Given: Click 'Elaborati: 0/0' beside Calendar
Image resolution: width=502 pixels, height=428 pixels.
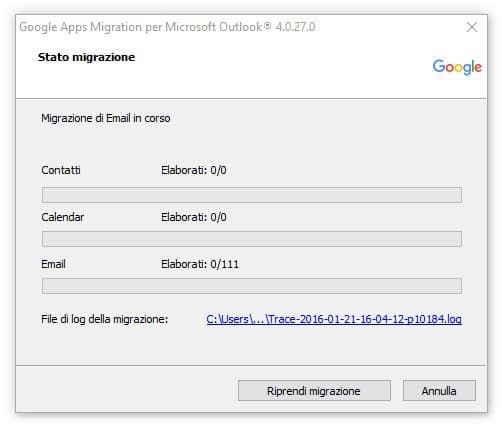Looking at the screenshot, I should tap(194, 217).
